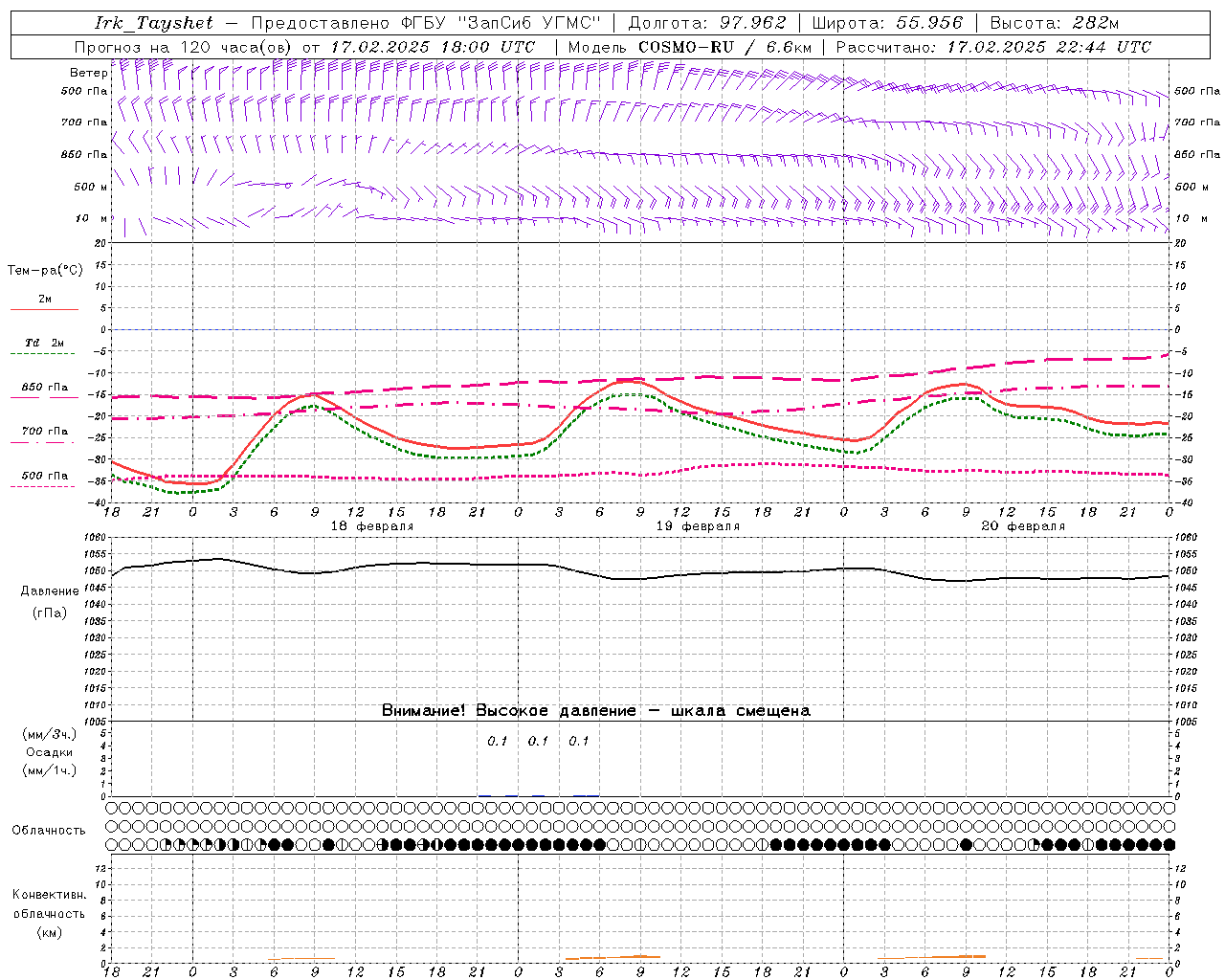The height and width of the screenshot is (980, 1225).
Task: Click the '850 гПа' temperature legend entry
Action: [x=45, y=388]
